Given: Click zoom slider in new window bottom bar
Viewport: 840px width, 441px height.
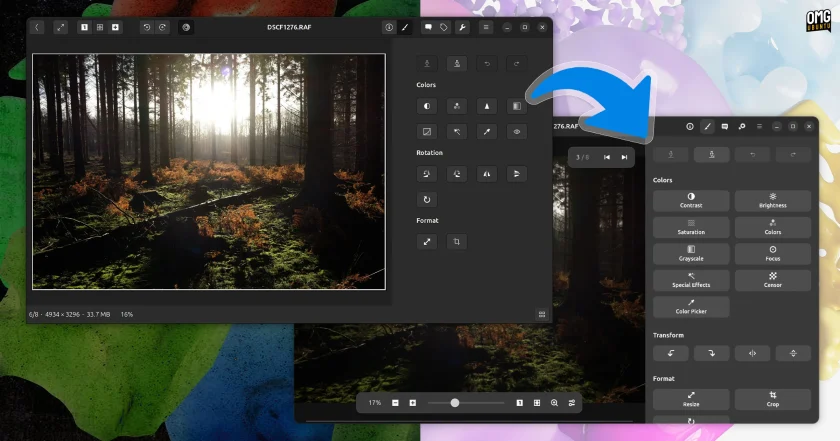Looking at the screenshot, I should coord(466,403).
